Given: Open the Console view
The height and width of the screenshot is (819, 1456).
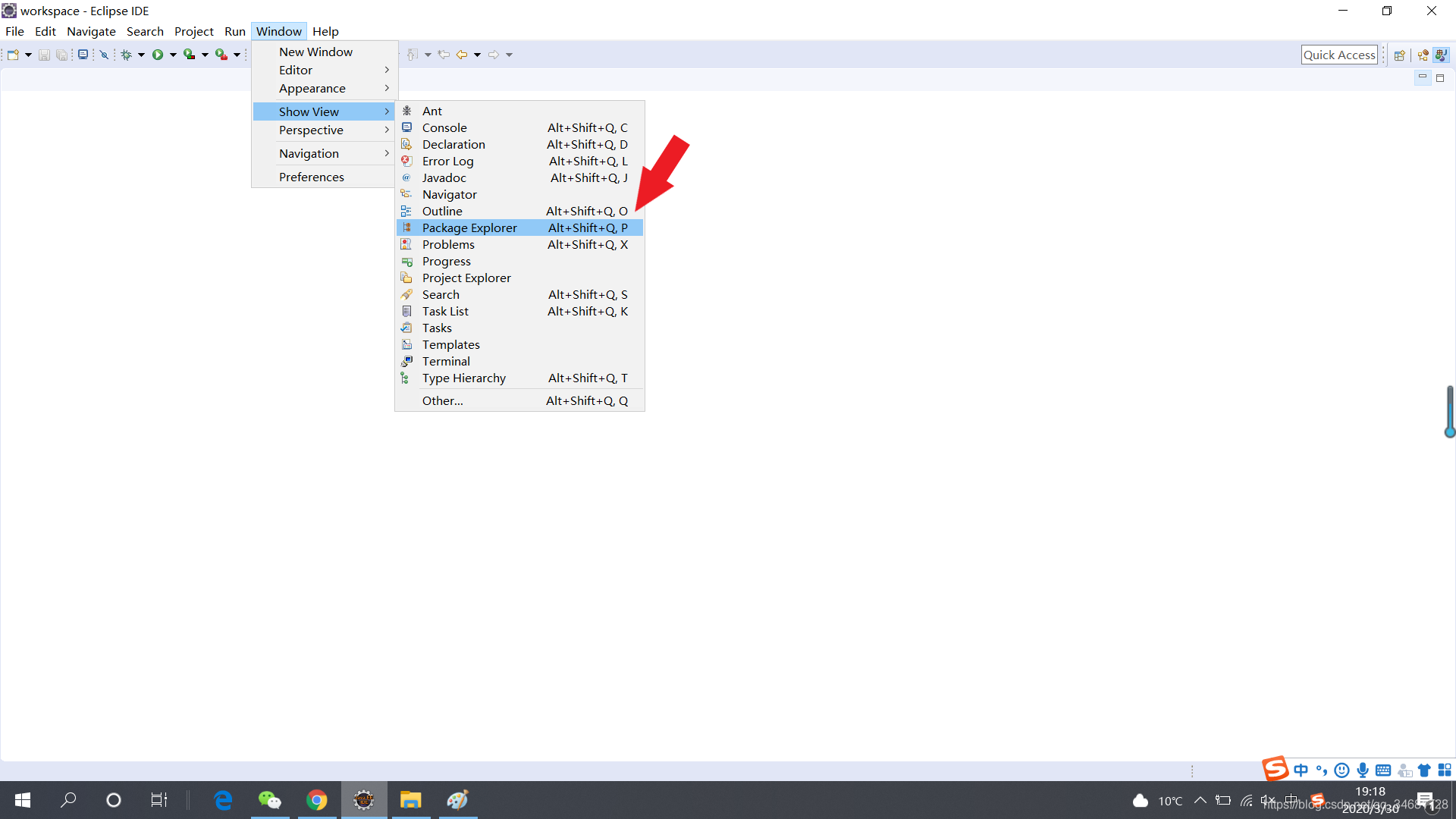Looking at the screenshot, I should tap(444, 127).
